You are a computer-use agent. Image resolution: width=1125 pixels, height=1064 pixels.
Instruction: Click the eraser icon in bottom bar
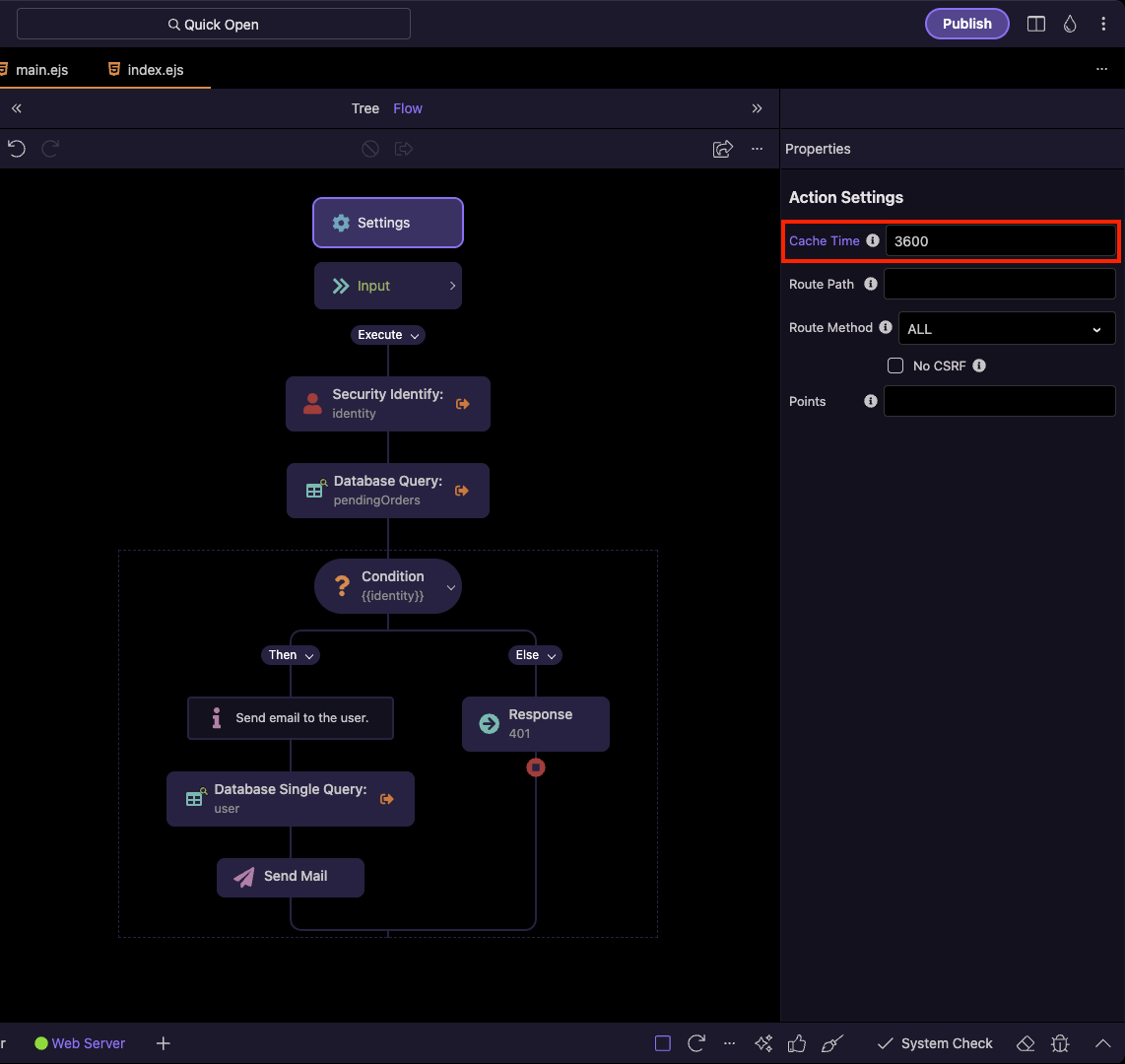point(1026,1043)
